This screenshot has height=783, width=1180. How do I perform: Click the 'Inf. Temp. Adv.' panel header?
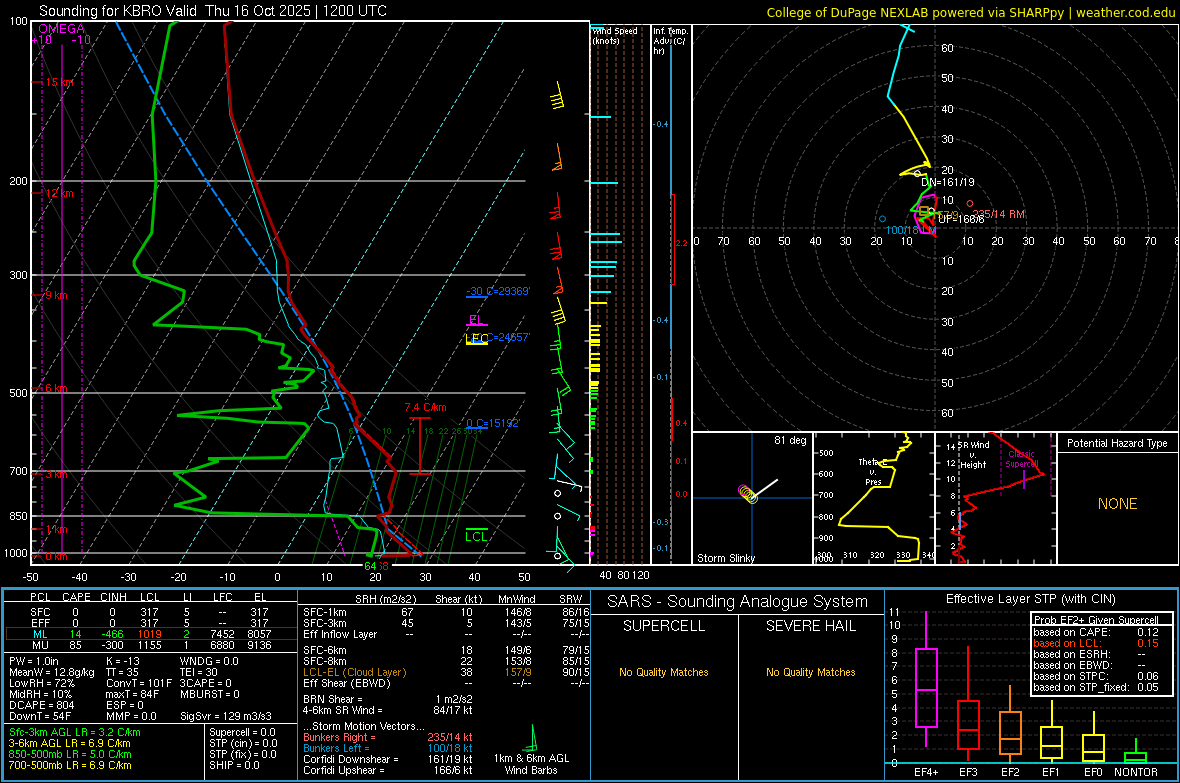(x=670, y=41)
